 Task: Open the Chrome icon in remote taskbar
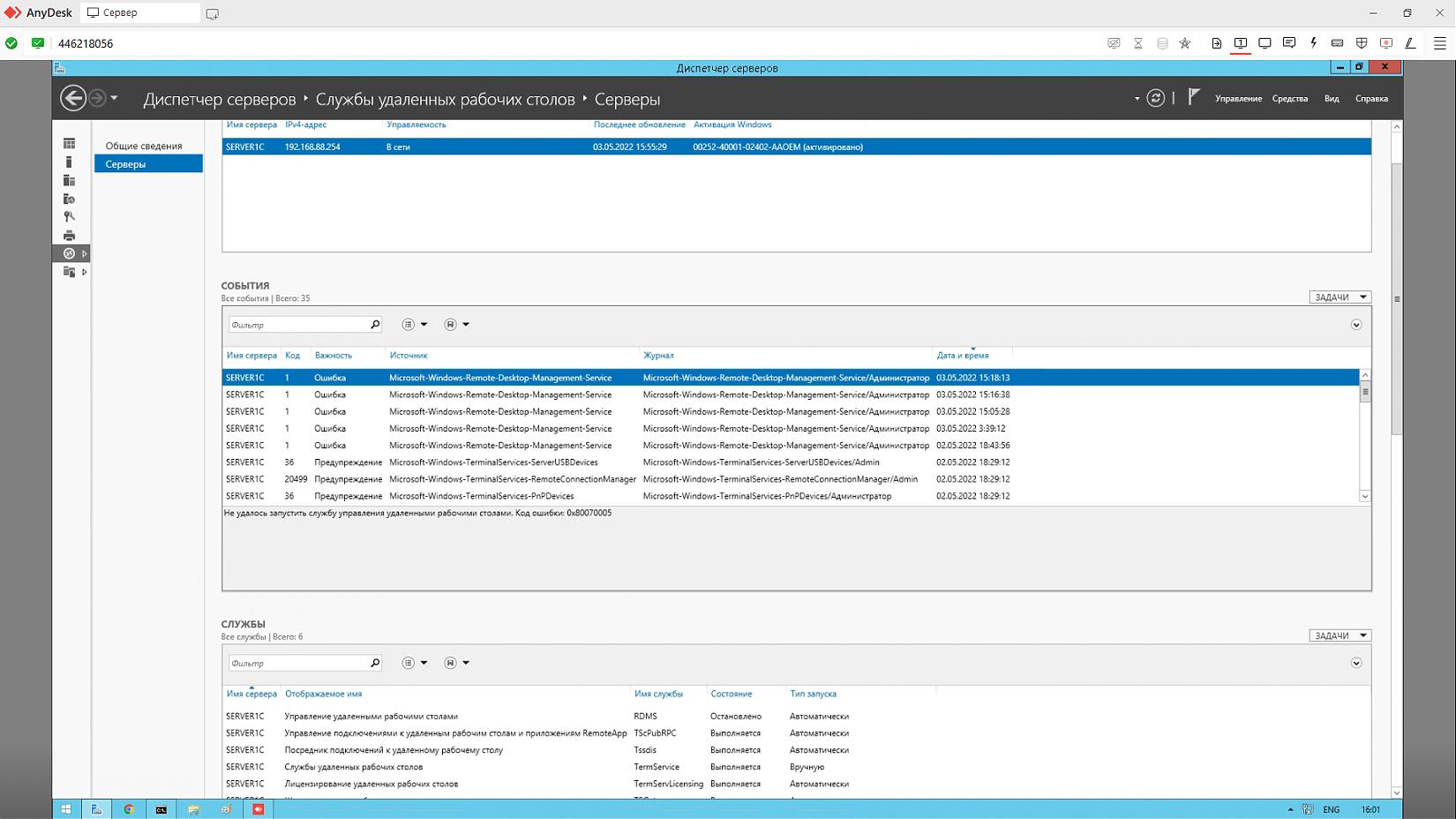tap(129, 809)
